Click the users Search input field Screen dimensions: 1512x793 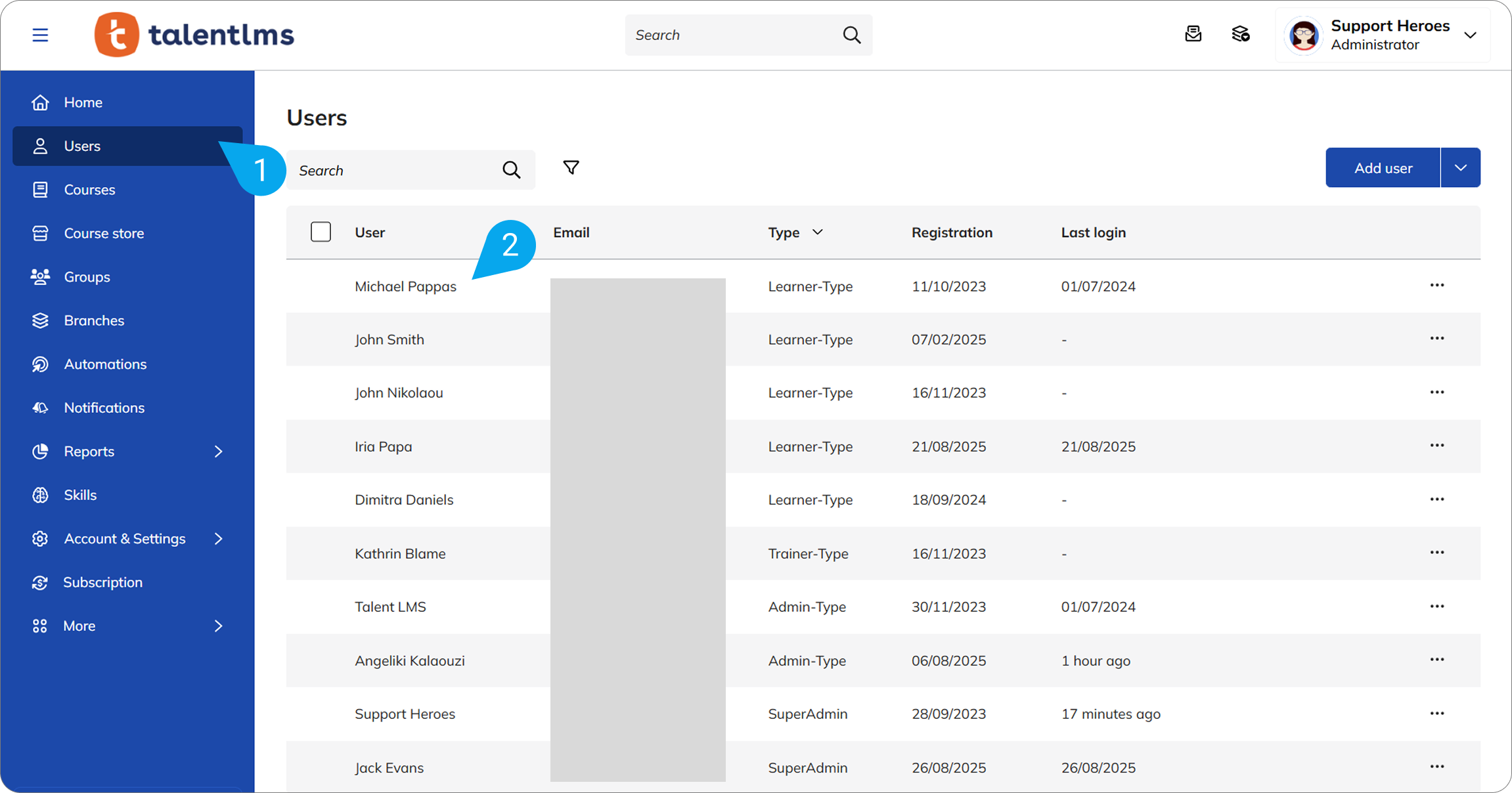394,171
